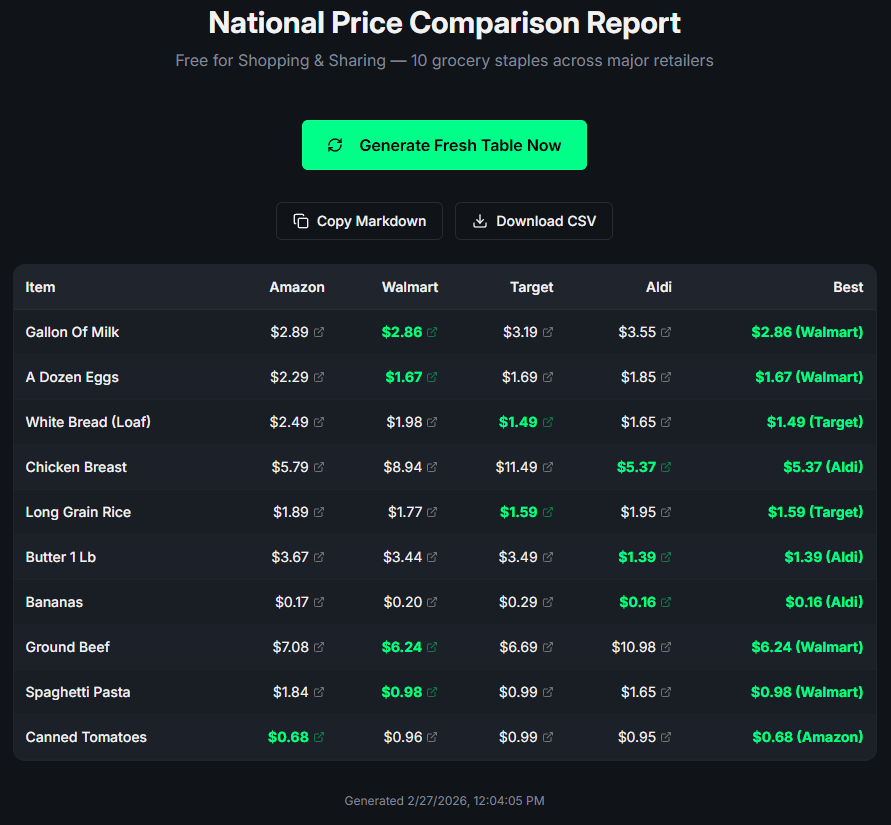This screenshot has height=825, width=891.
Task: Open Aldi's $5.37 Chicken Breast link
Action: 666,467
